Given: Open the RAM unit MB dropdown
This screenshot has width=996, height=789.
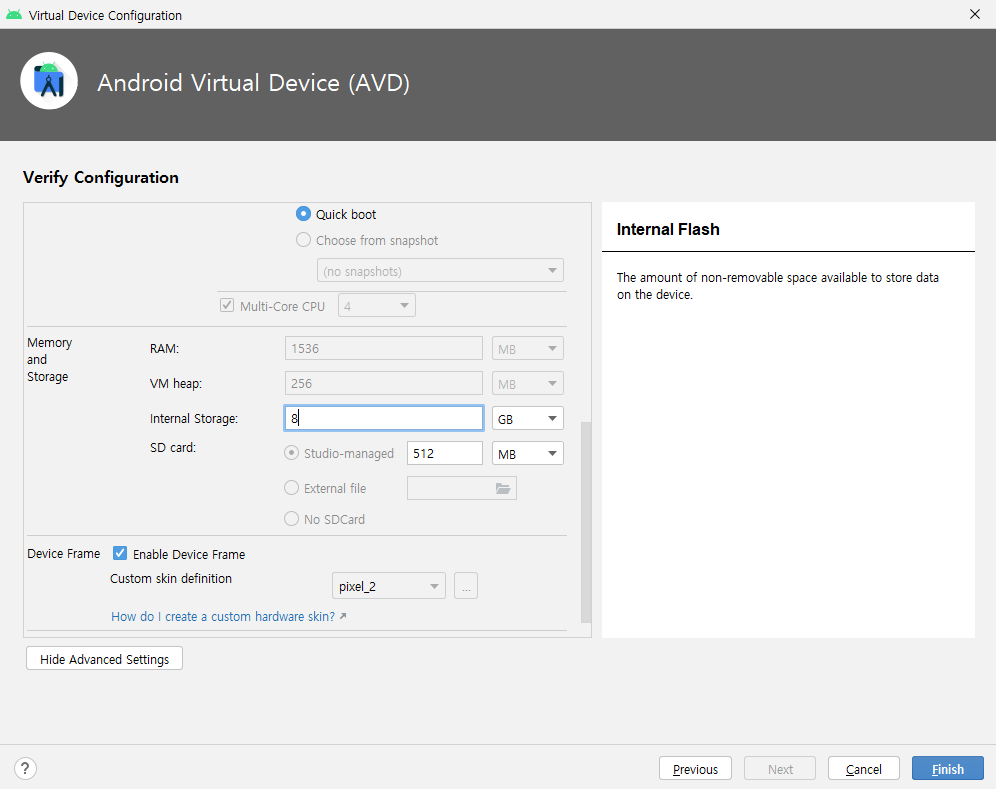Looking at the screenshot, I should (528, 348).
